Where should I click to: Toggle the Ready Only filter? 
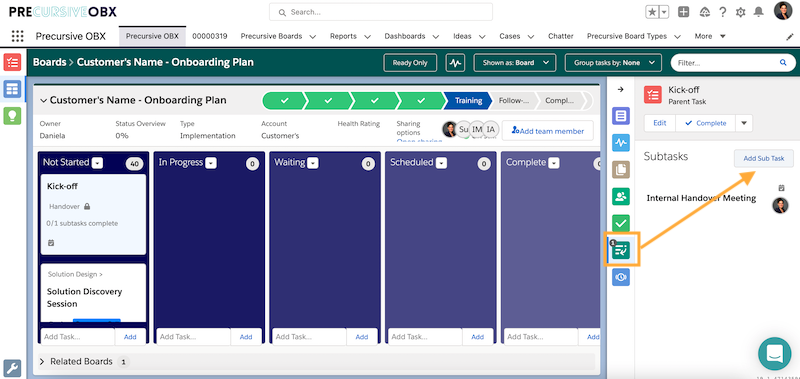410,63
